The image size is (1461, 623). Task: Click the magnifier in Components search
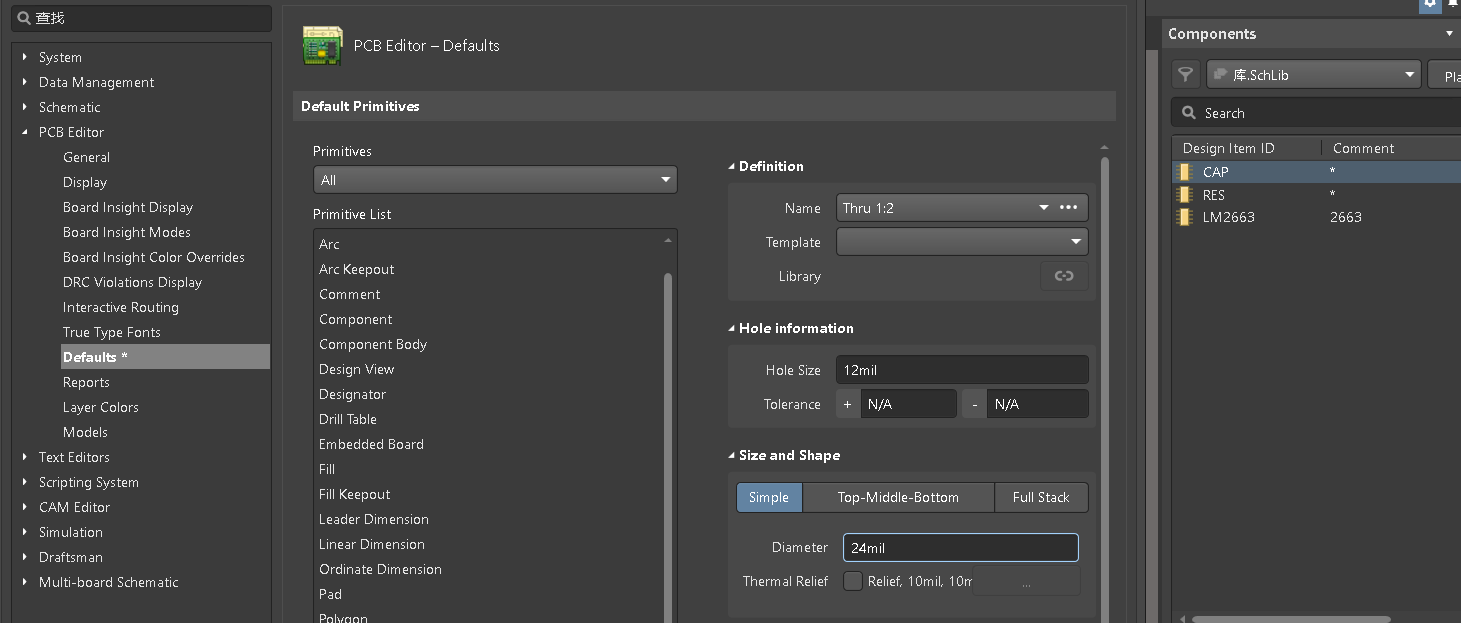click(x=1189, y=113)
